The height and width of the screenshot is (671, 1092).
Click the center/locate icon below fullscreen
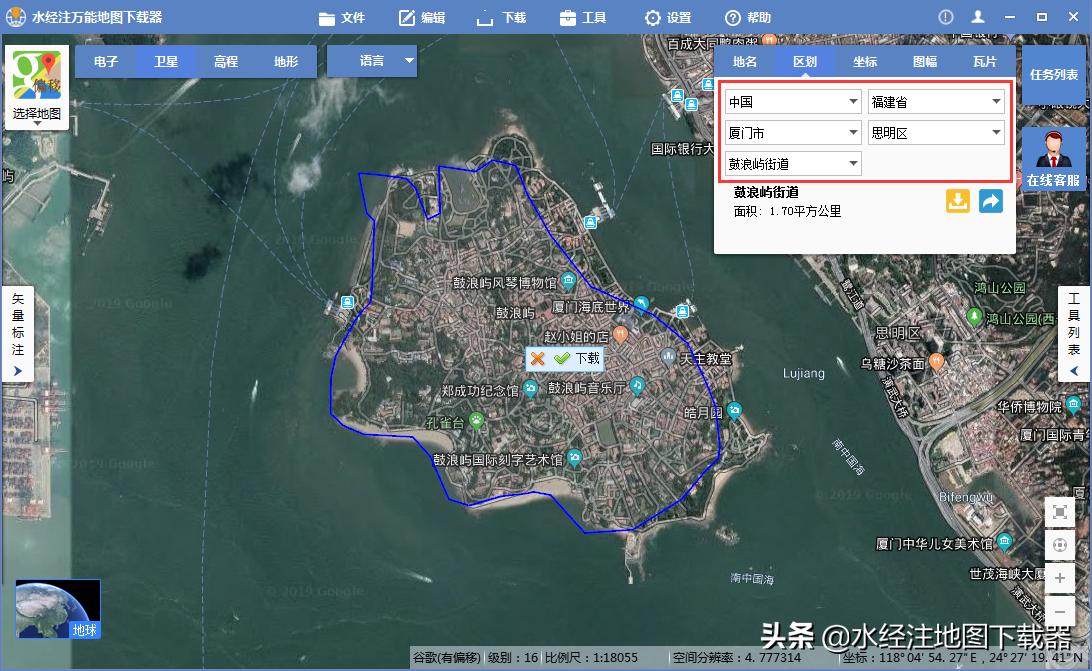(x=1059, y=545)
